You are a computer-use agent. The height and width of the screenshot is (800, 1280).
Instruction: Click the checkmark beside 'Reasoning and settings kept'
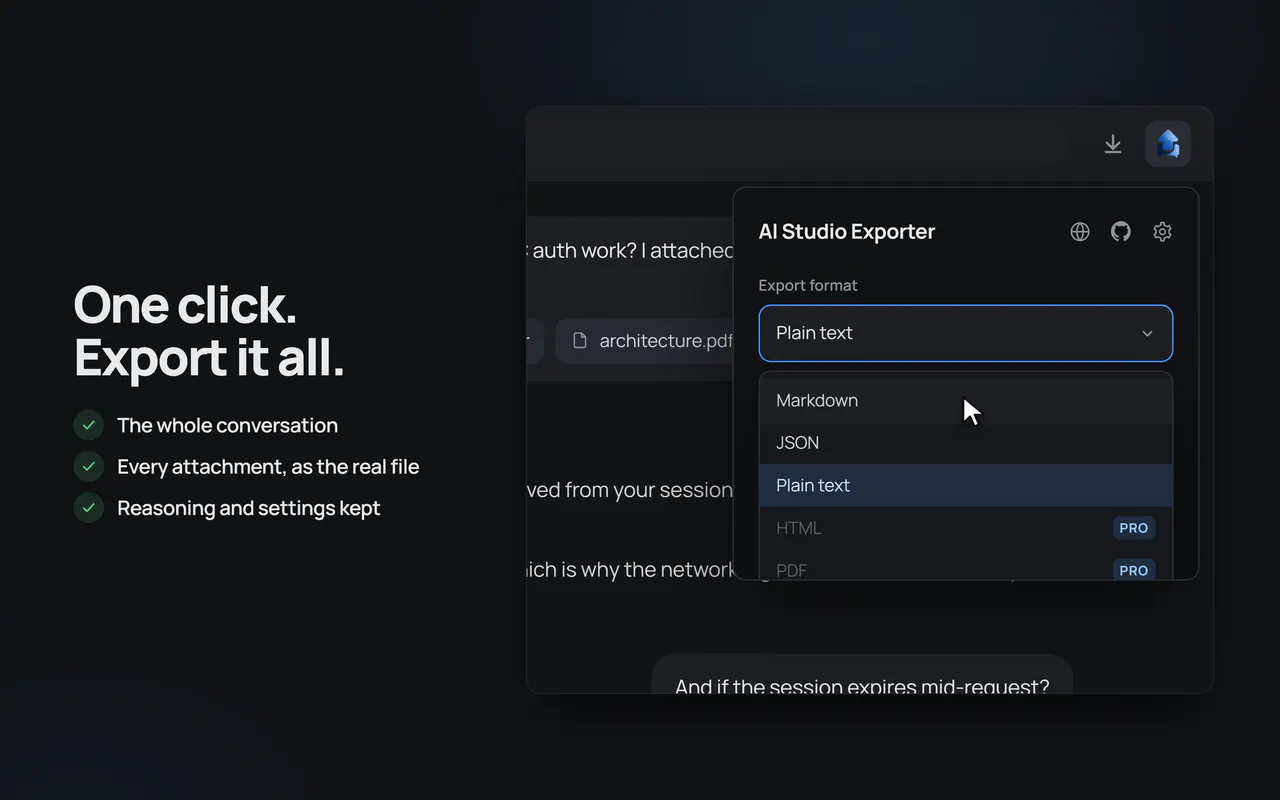pos(89,508)
